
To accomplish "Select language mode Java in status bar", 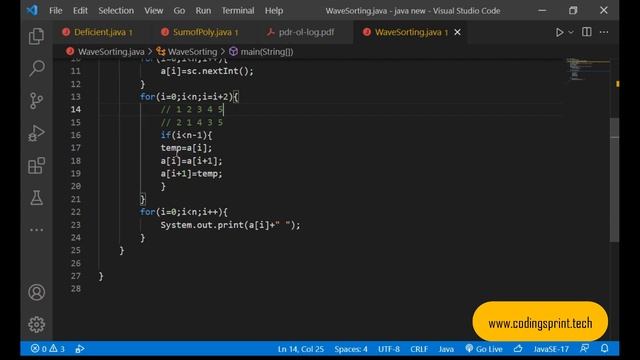I will point(446,349).
